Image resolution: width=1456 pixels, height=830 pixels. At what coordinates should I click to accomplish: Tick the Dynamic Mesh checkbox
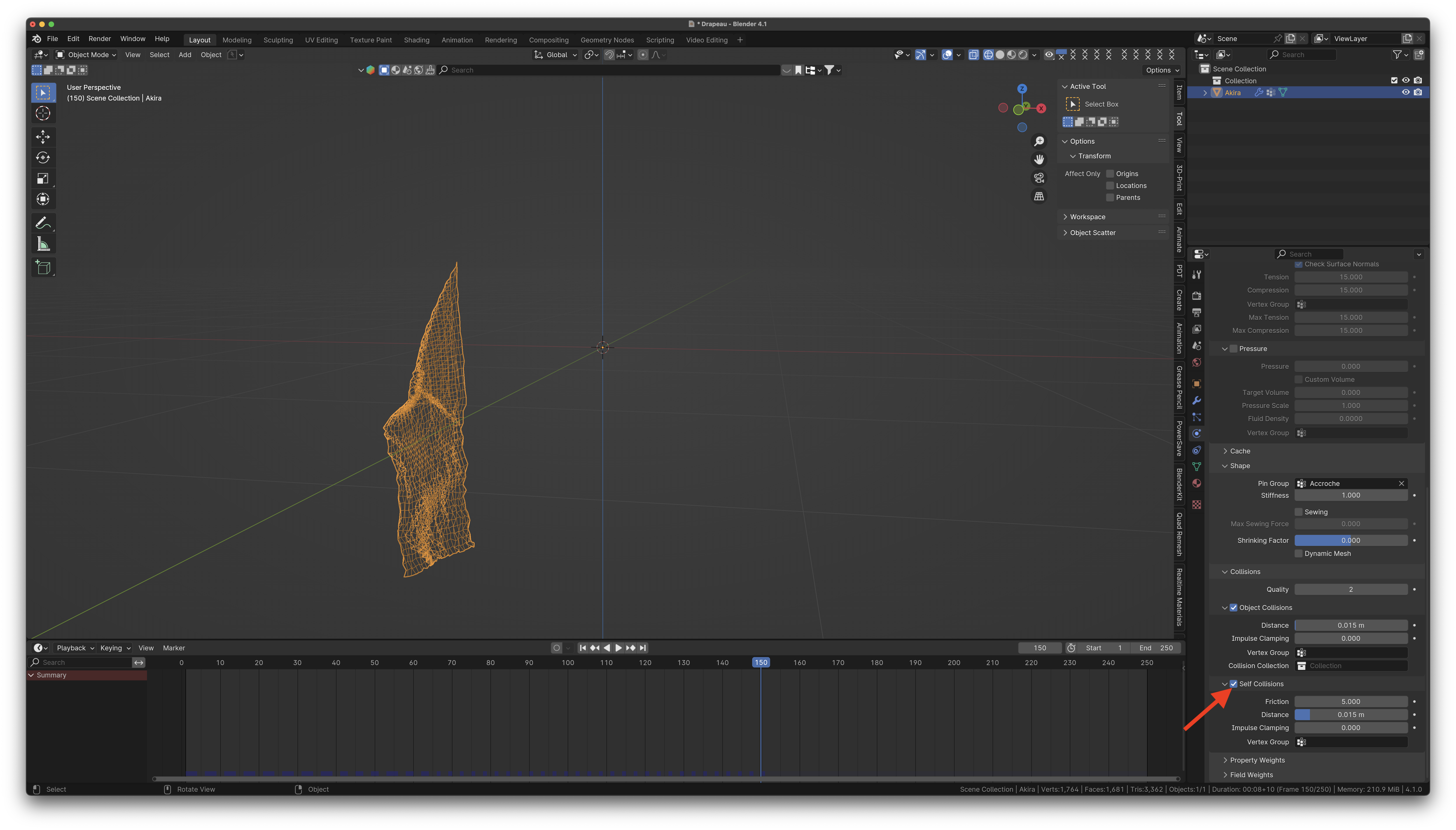pos(1299,554)
